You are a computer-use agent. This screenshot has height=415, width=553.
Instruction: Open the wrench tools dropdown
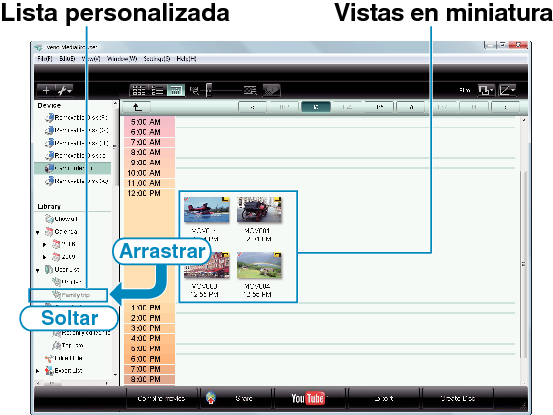tap(65, 91)
